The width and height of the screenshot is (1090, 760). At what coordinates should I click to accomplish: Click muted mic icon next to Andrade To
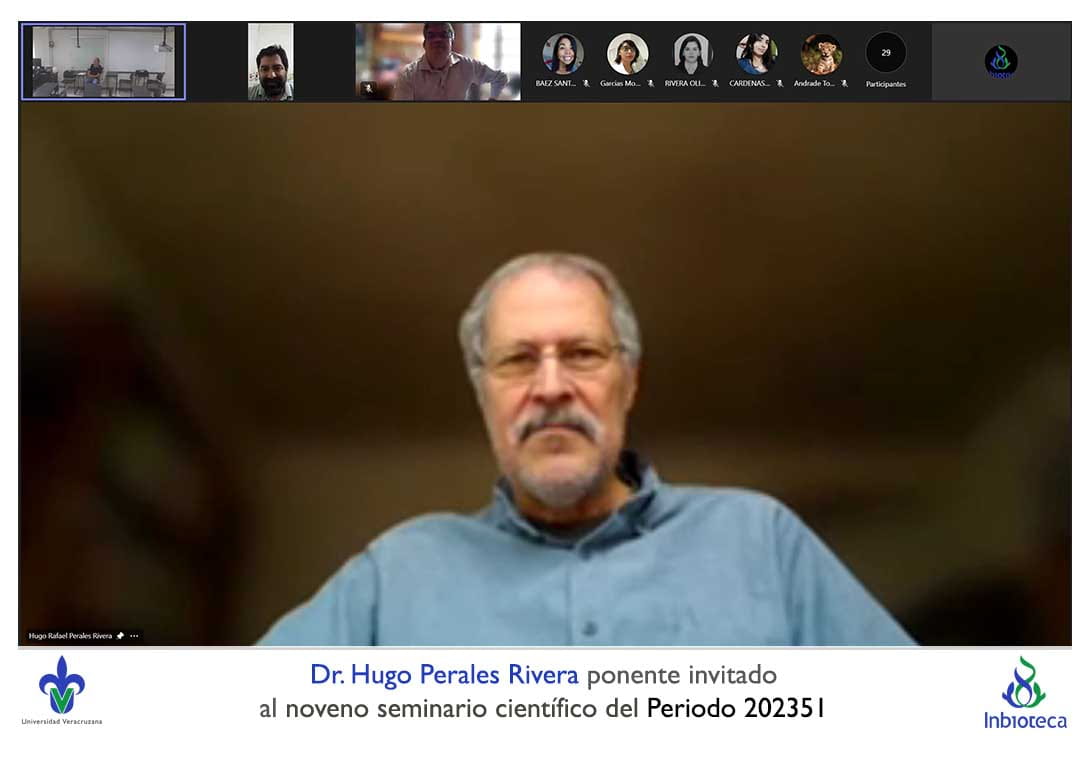[x=844, y=84]
